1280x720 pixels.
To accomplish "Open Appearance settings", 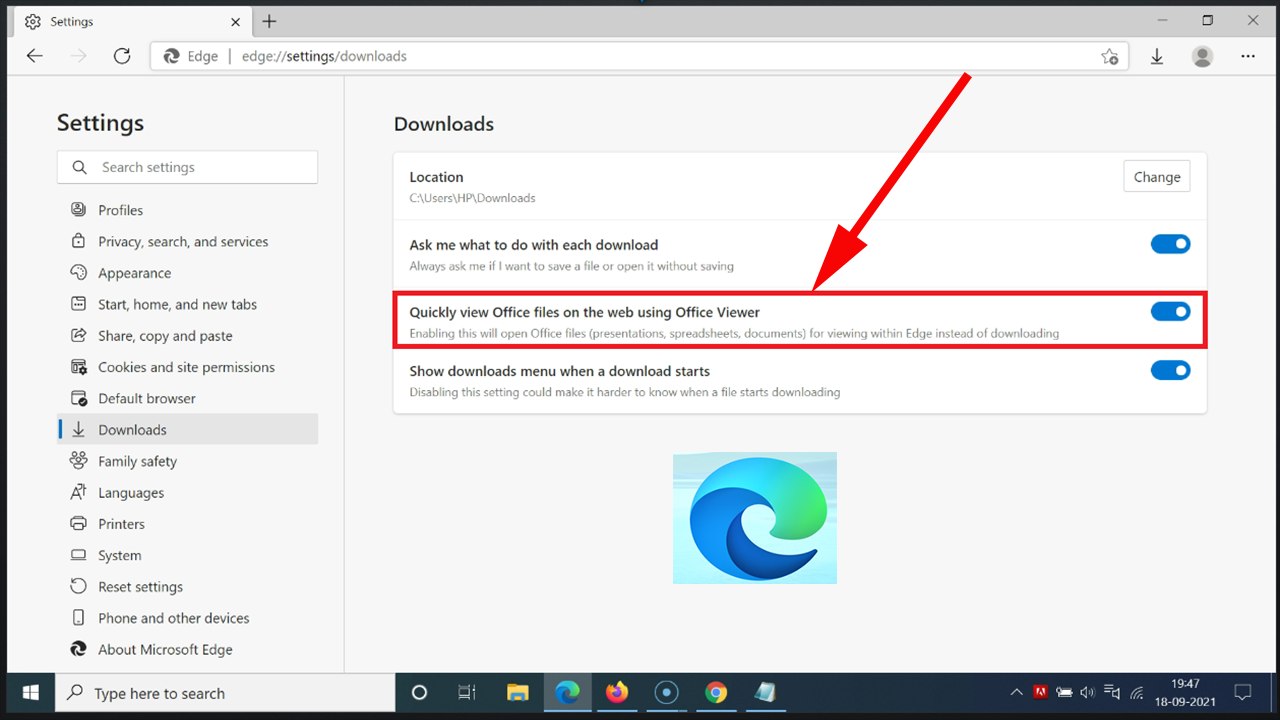I will pyautogui.click(x=134, y=273).
